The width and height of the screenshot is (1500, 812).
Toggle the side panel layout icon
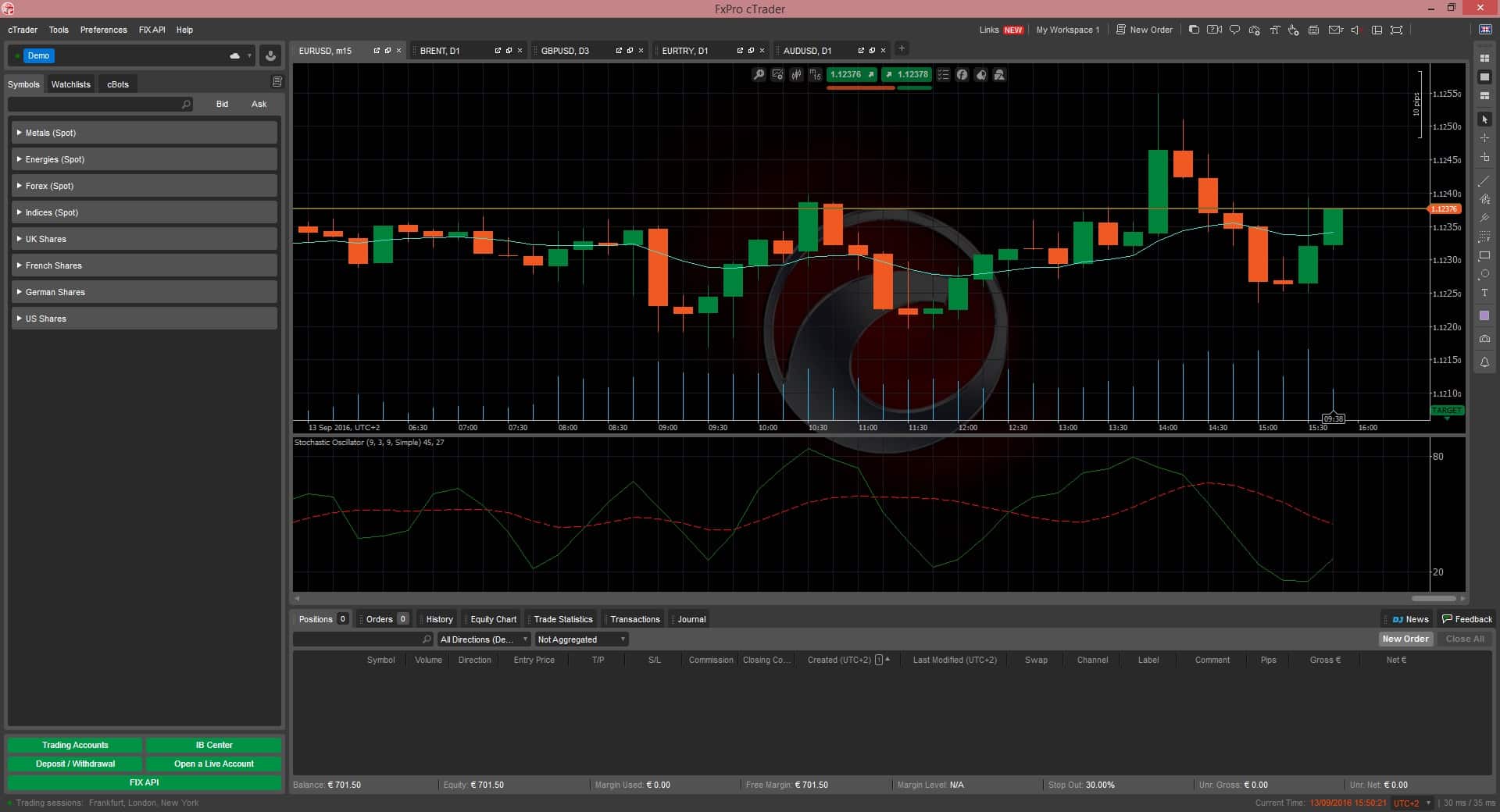pos(1377,30)
